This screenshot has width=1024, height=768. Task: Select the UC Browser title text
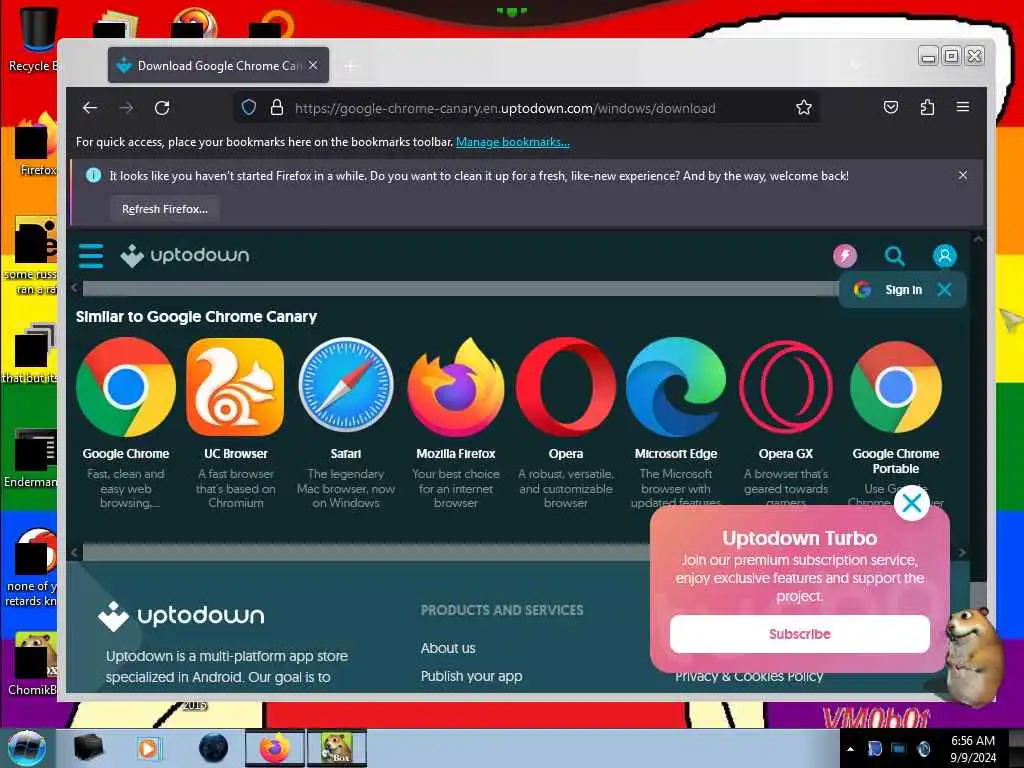tap(235, 453)
